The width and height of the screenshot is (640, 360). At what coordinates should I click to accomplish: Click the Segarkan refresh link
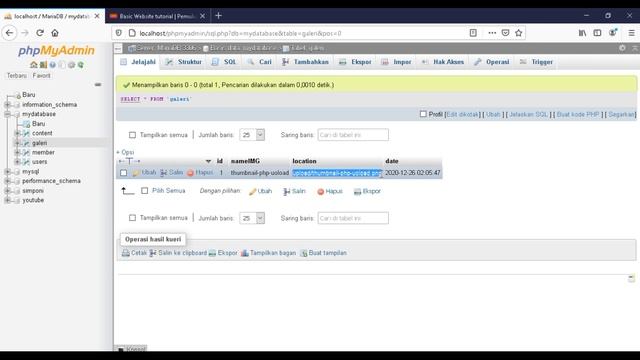[621, 114]
